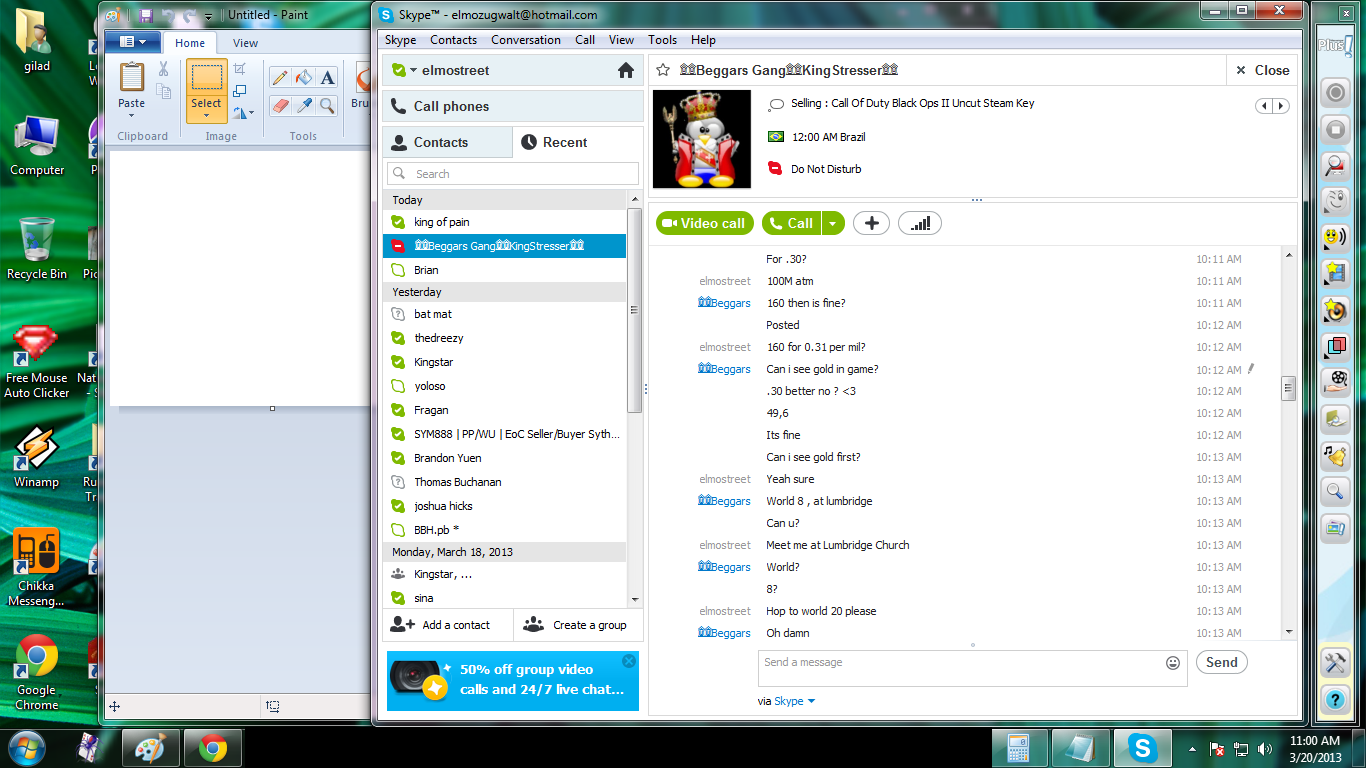
Task: Open the Thomas Buchanan conversation
Action: tap(504, 482)
